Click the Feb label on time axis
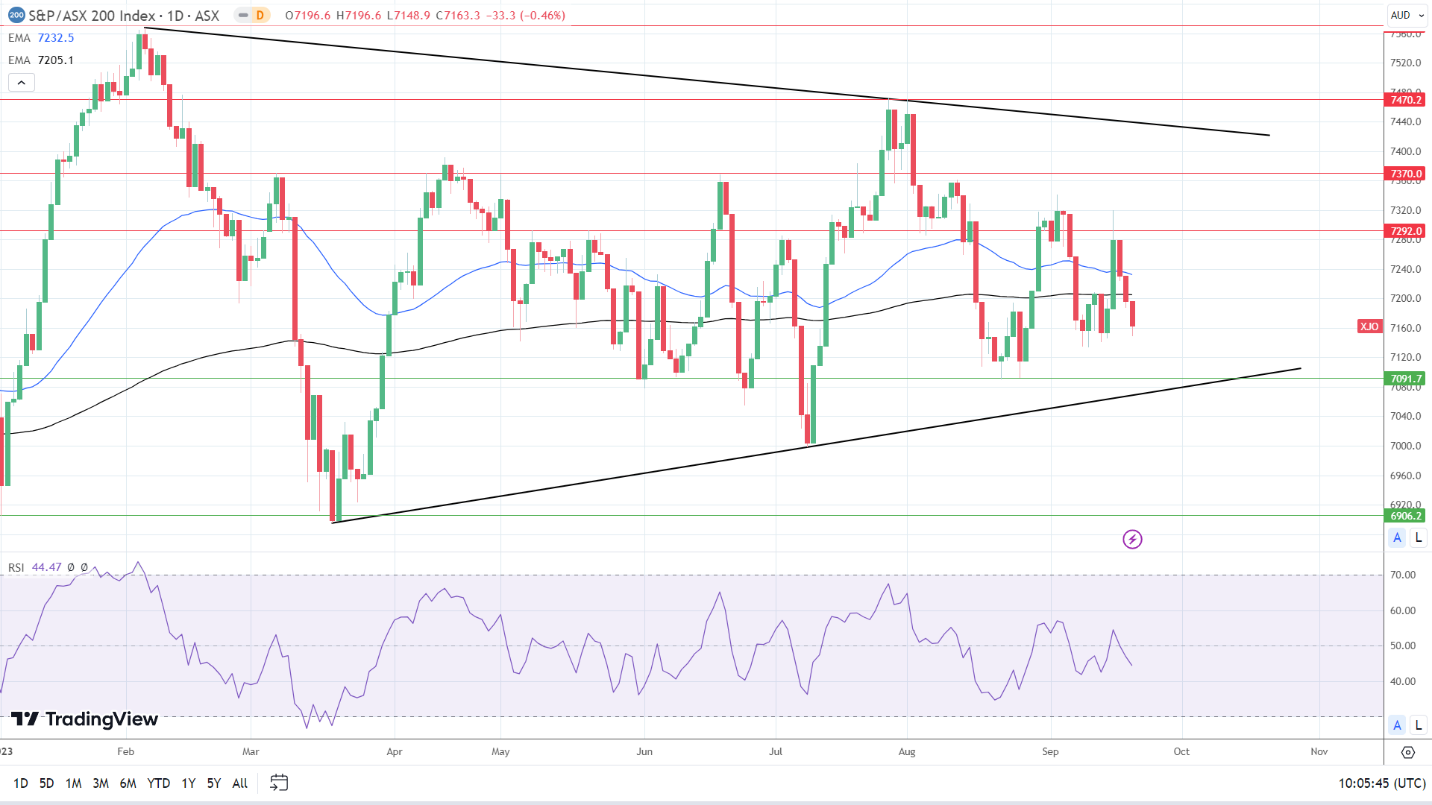The image size is (1432, 805). point(125,750)
